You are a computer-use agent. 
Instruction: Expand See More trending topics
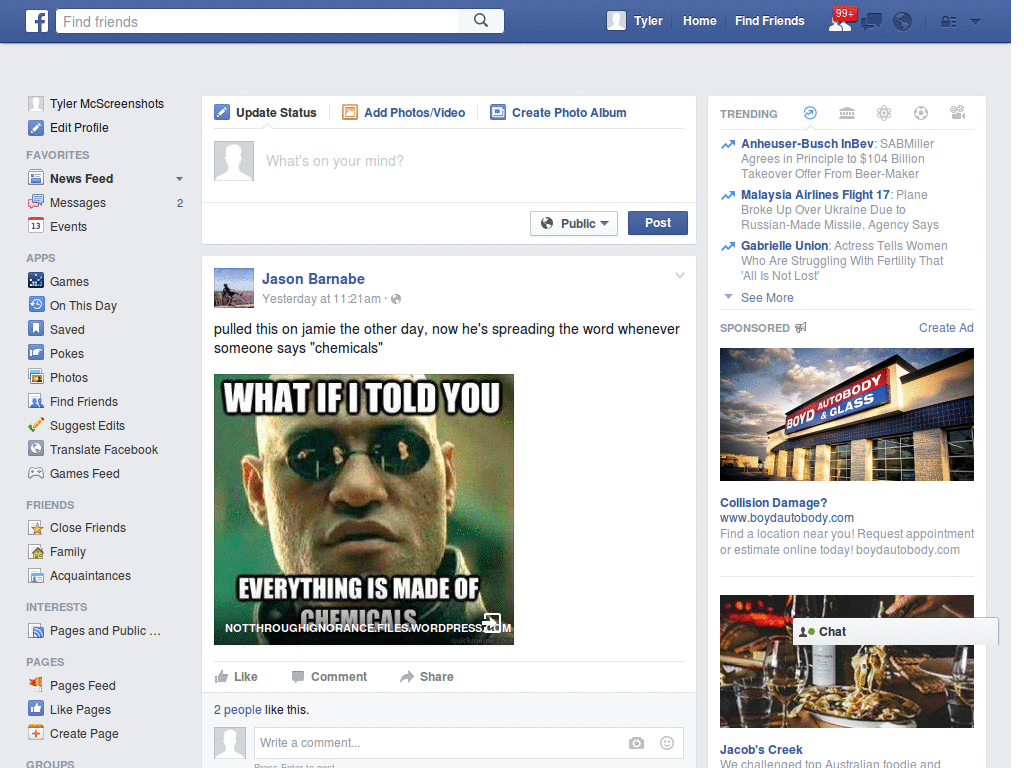click(767, 297)
